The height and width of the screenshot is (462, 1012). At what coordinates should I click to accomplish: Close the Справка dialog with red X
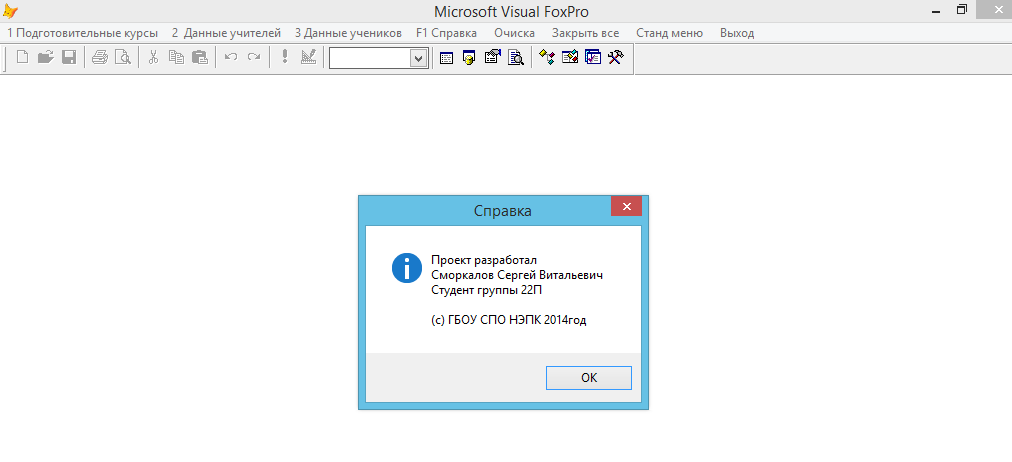pyautogui.click(x=626, y=206)
